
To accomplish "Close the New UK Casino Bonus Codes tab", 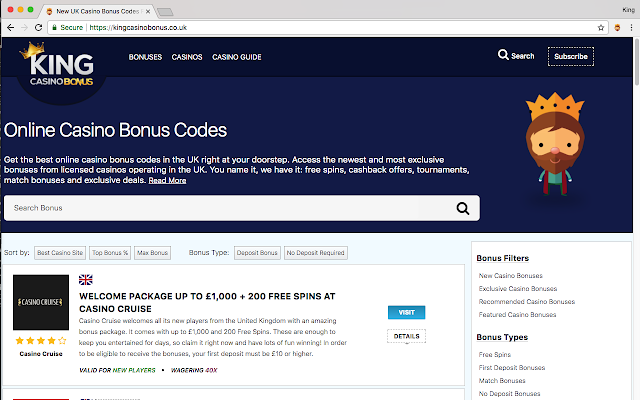I will coord(148,11).
